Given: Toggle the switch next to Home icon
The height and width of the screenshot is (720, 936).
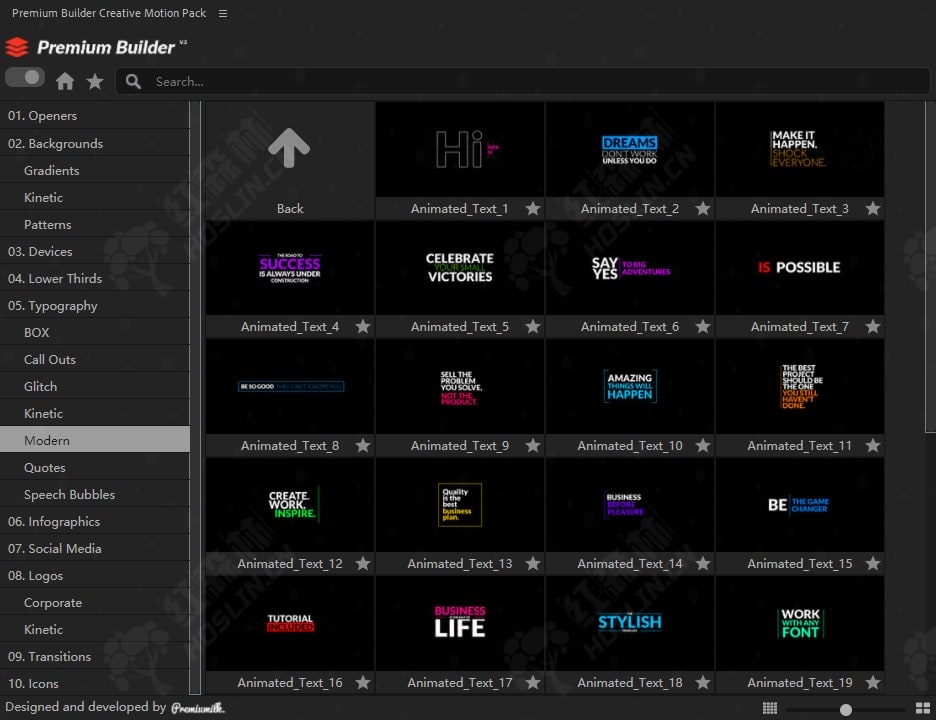Looking at the screenshot, I should (25, 78).
